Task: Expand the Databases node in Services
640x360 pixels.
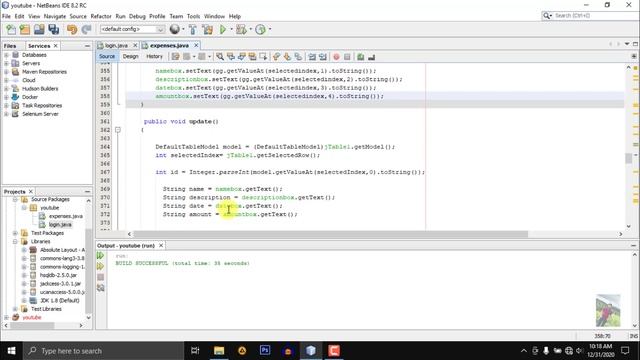Action: 7,55
